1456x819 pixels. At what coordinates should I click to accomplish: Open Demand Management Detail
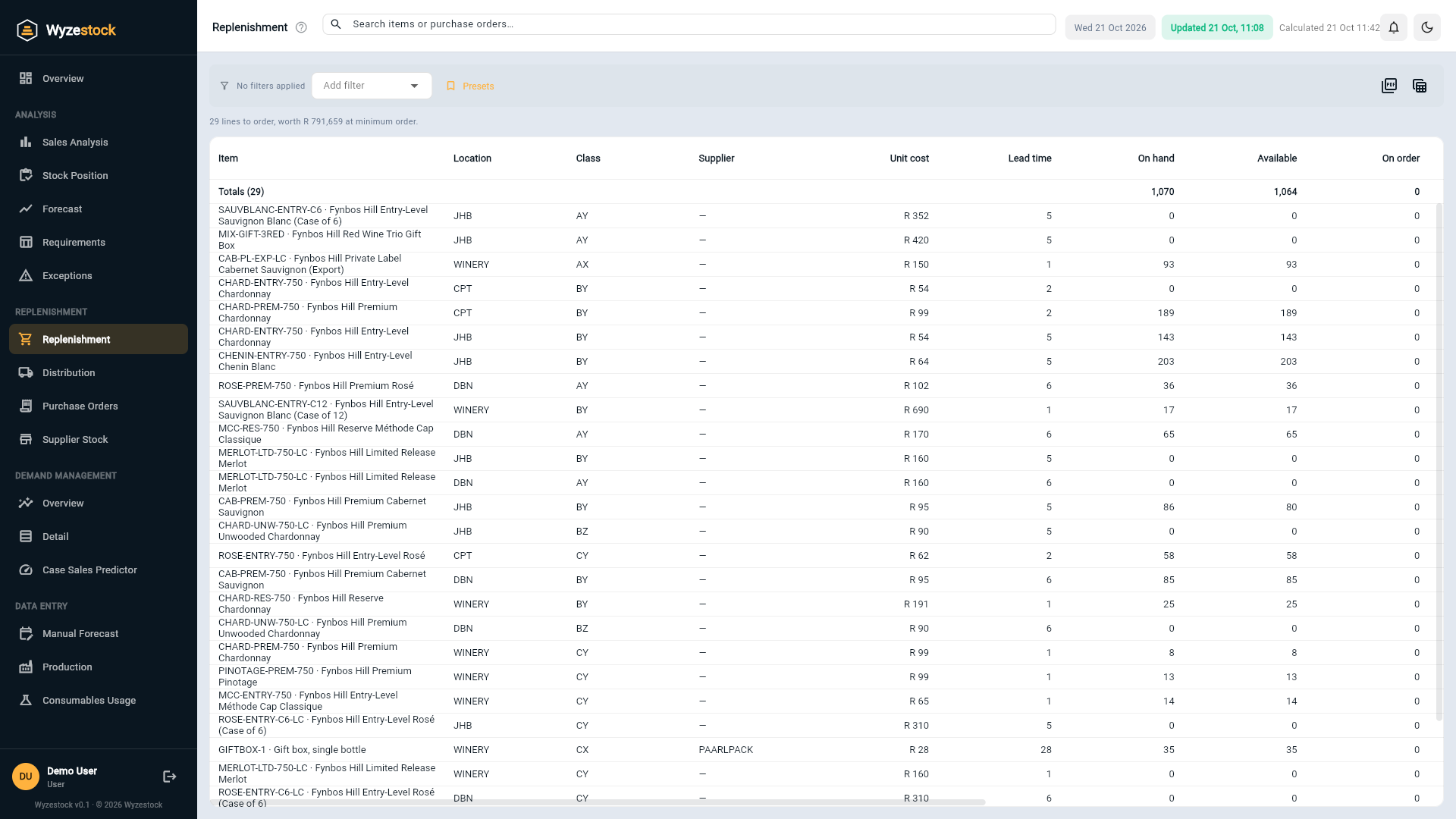[99, 536]
